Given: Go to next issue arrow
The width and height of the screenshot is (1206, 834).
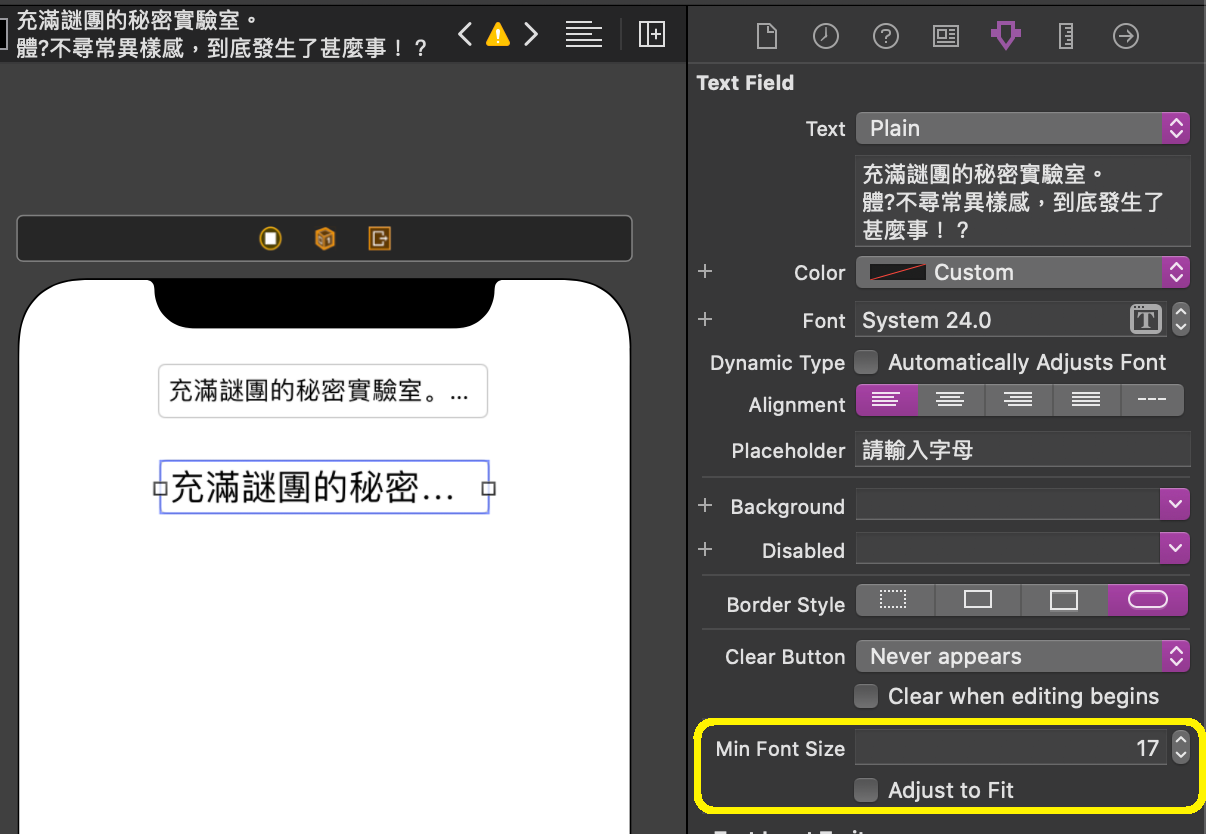Looking at the screenshot, I should 532,35.
